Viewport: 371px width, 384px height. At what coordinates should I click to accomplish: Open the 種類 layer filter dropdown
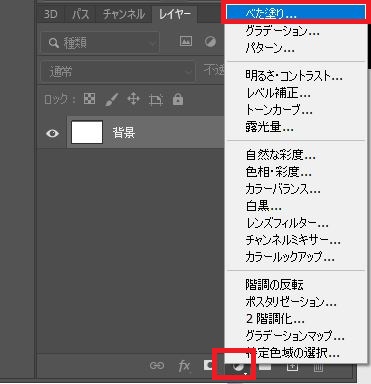point(100,43)
